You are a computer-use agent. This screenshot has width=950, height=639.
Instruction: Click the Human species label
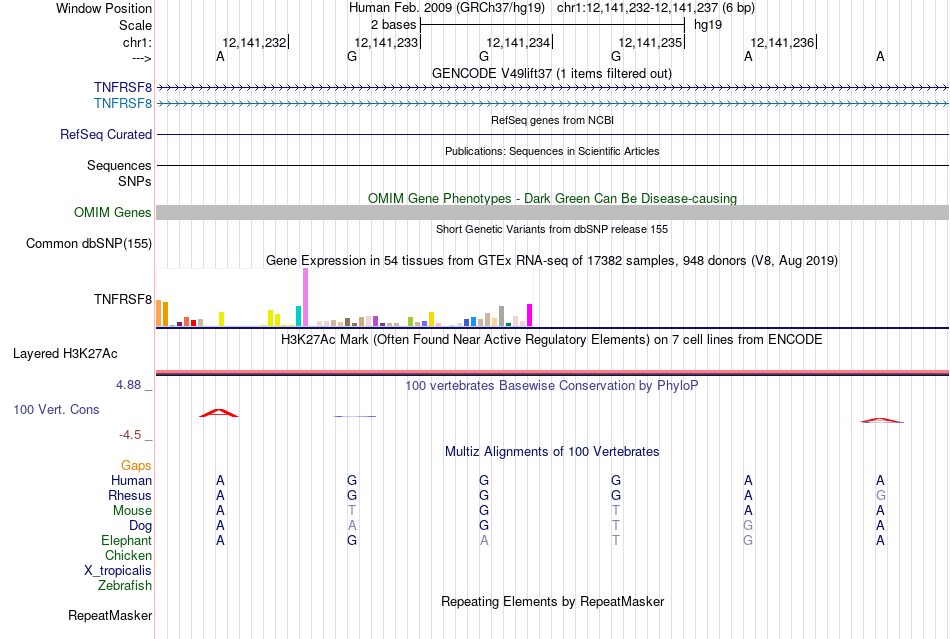(131, 480)
